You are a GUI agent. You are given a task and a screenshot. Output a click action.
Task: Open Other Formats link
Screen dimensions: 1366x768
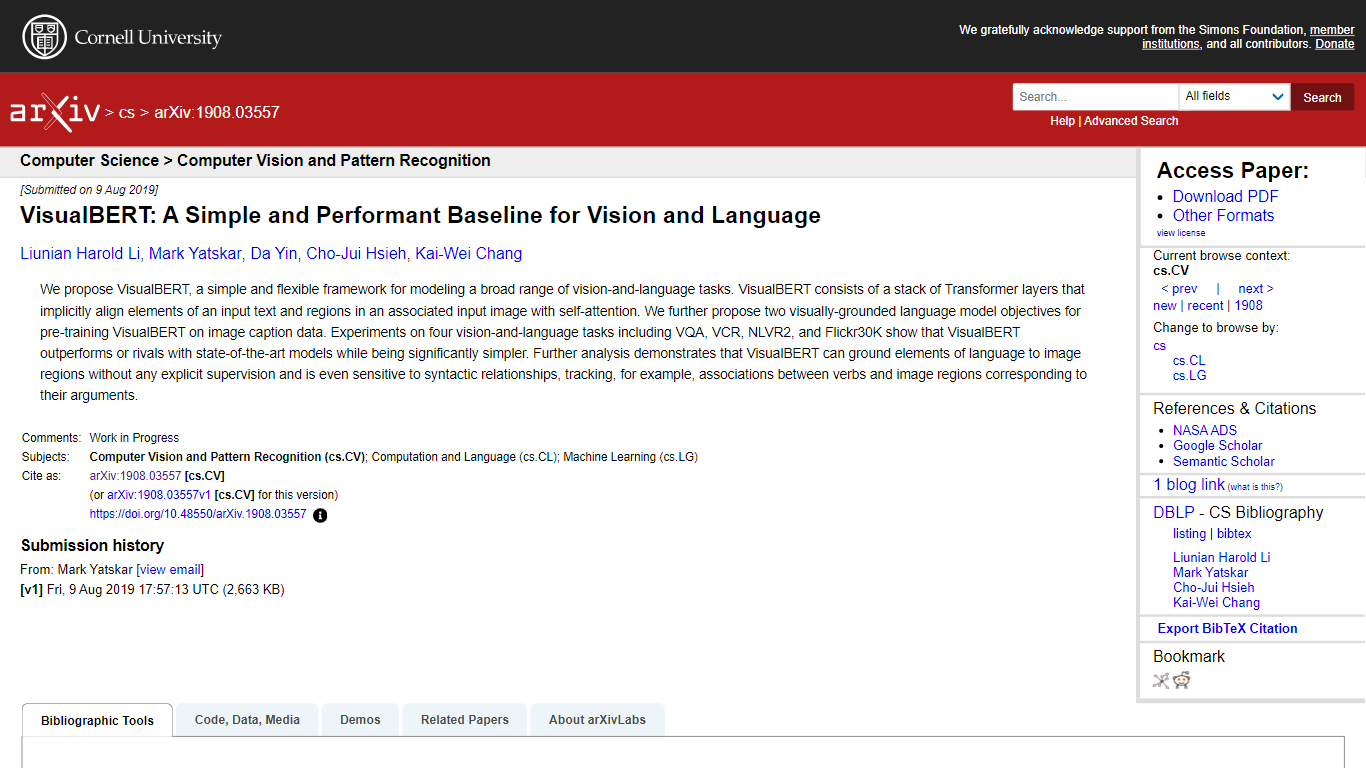[1223, 215]
